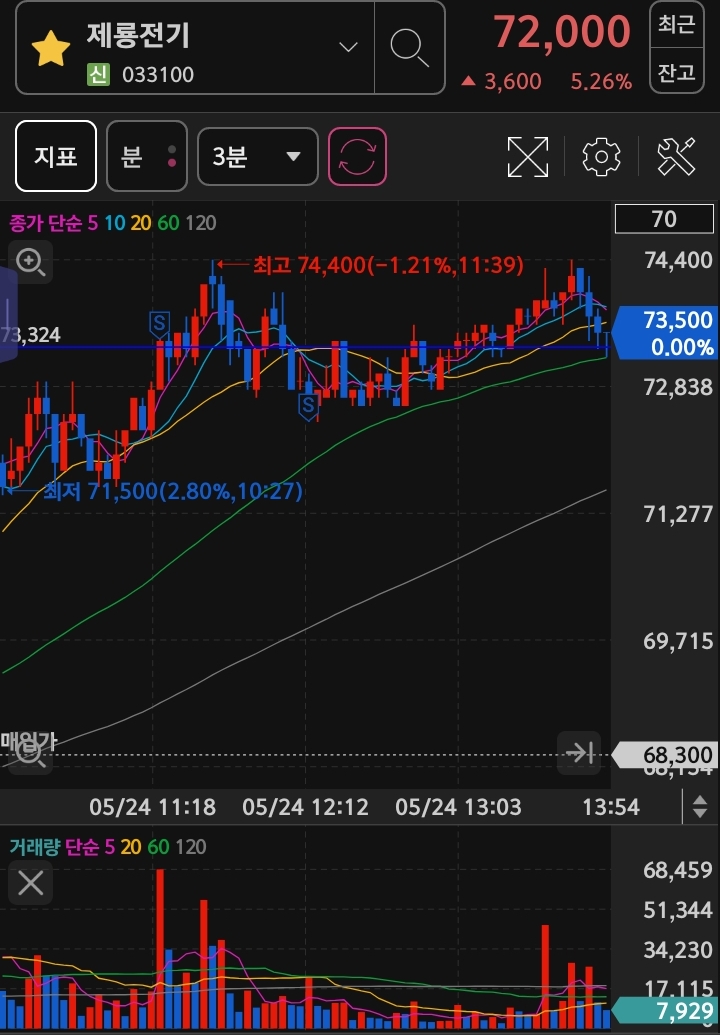Close the volume indicator panel X
The width and height of the screenshot is (720, 1035).
pos(30,883)
